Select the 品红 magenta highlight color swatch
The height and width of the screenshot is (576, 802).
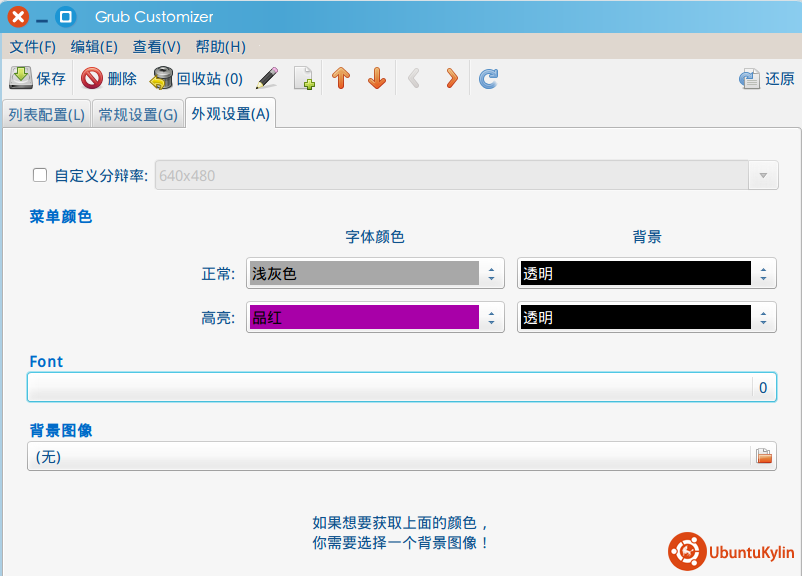[x=364, y=318]
